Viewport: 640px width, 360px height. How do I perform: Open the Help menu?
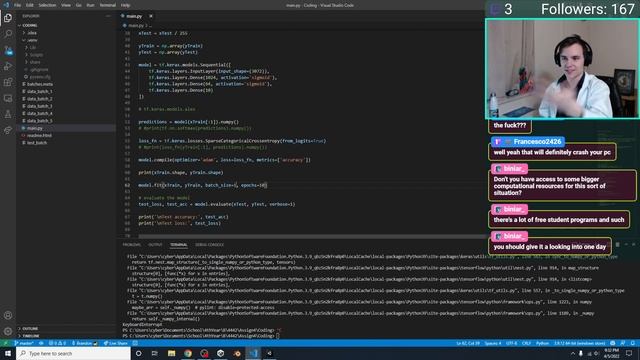coord(125,5)
